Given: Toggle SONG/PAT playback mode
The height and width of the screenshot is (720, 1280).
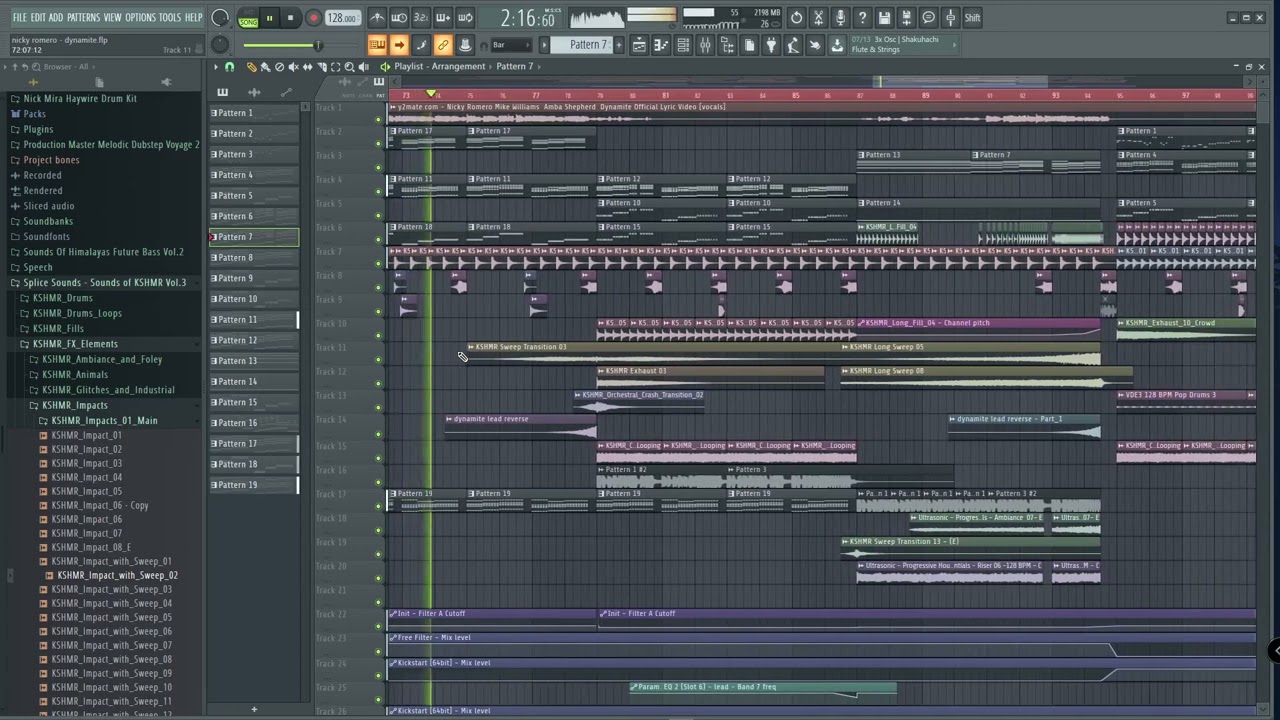Looking at the screenshot, I should [x=248, y=18].
